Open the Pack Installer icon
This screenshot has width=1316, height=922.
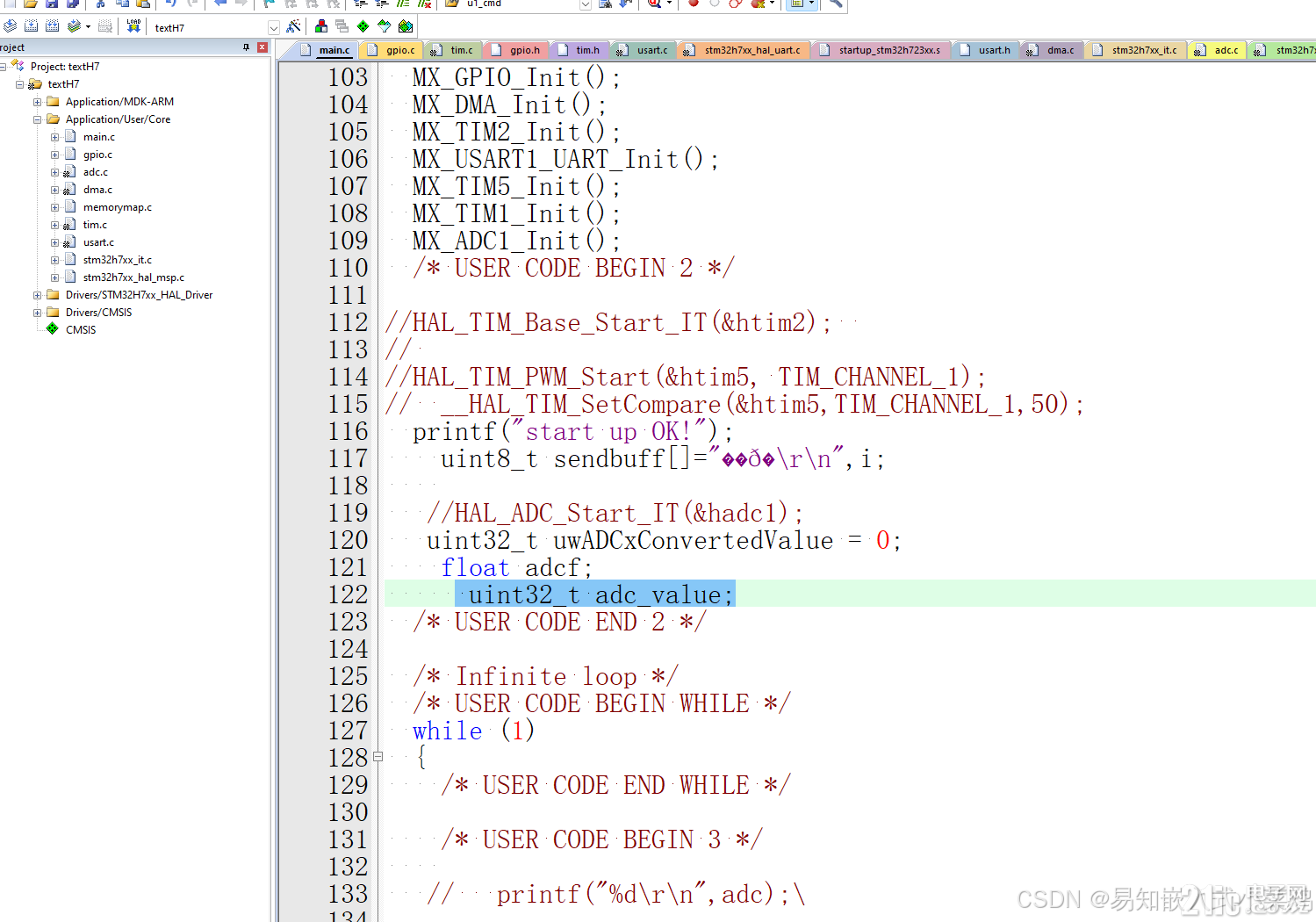click(406, 26)
